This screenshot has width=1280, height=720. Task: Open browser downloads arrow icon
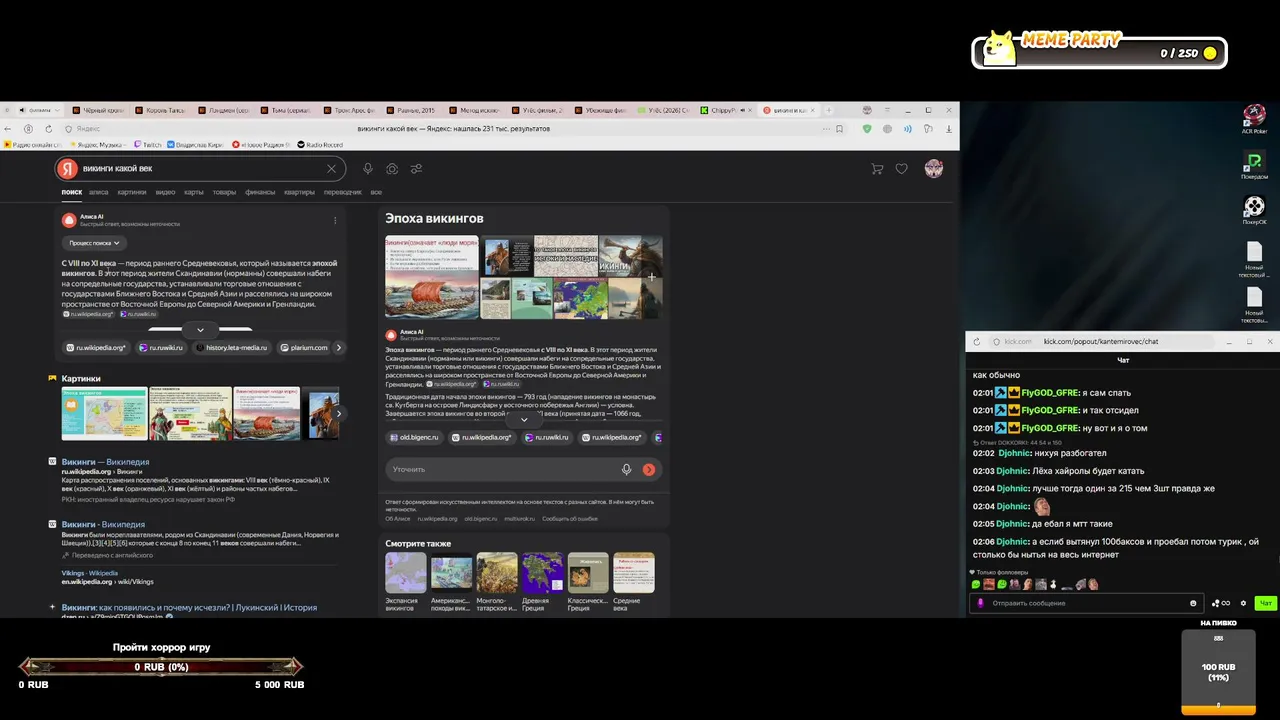(948, 129)
